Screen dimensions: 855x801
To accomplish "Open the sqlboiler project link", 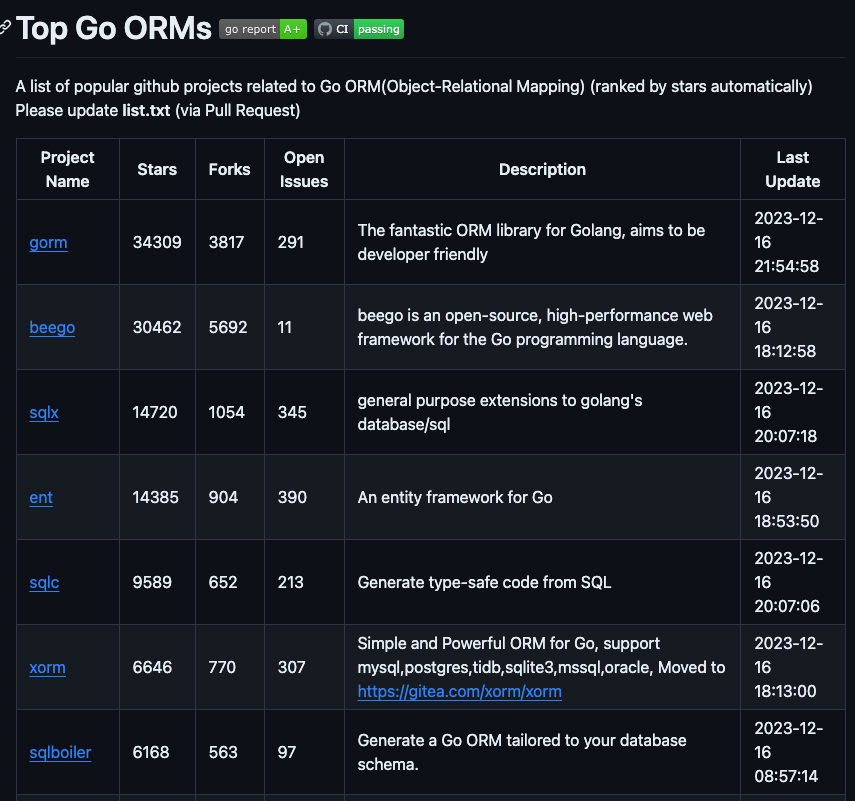I will pyautogui.click(x=60, y=752).
